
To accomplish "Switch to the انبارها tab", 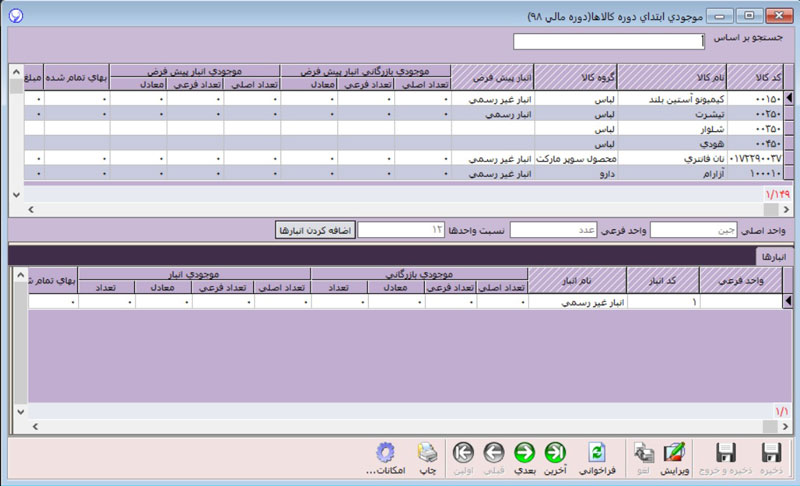I will pos(772,256).
